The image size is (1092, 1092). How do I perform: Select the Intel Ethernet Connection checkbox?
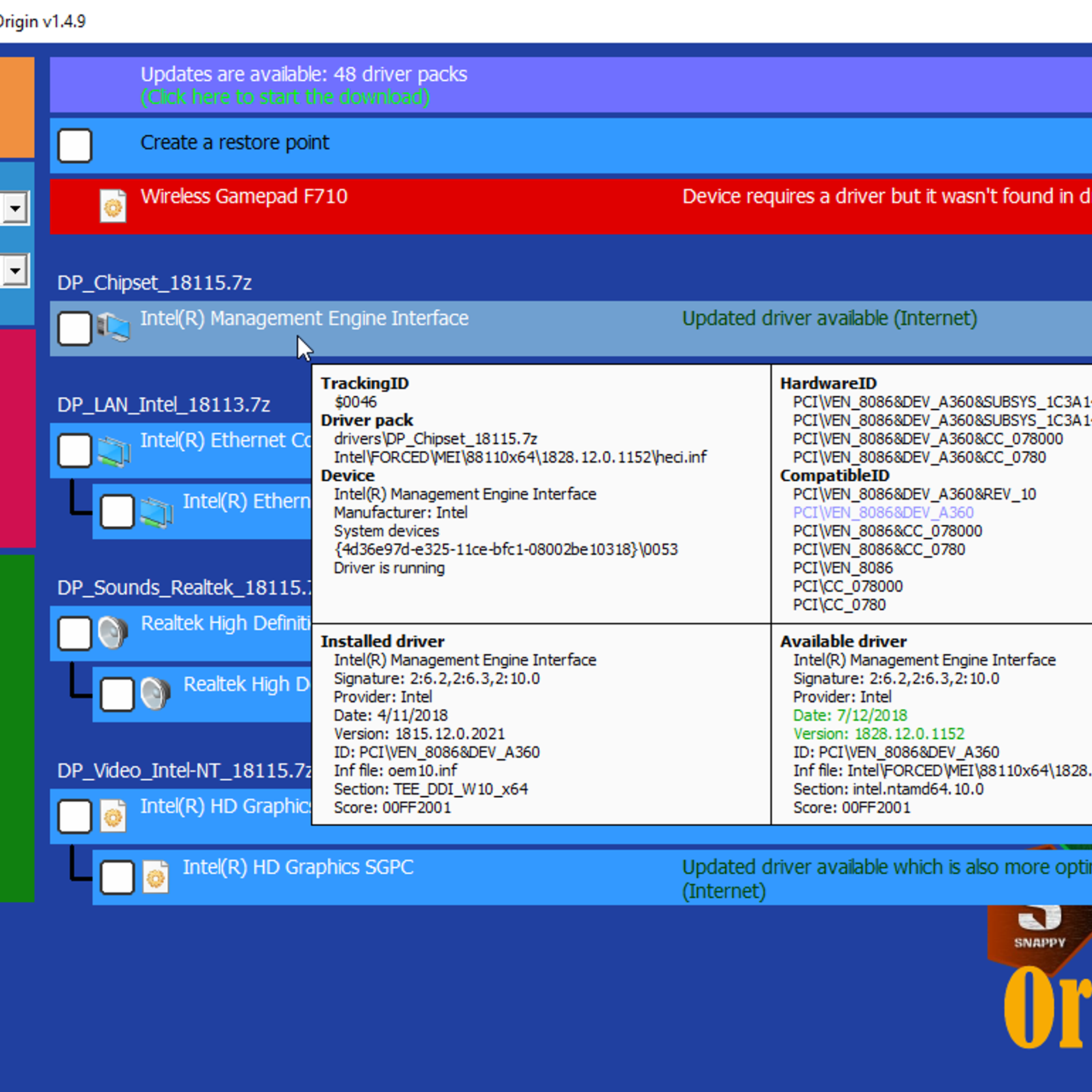click(75, 450)
